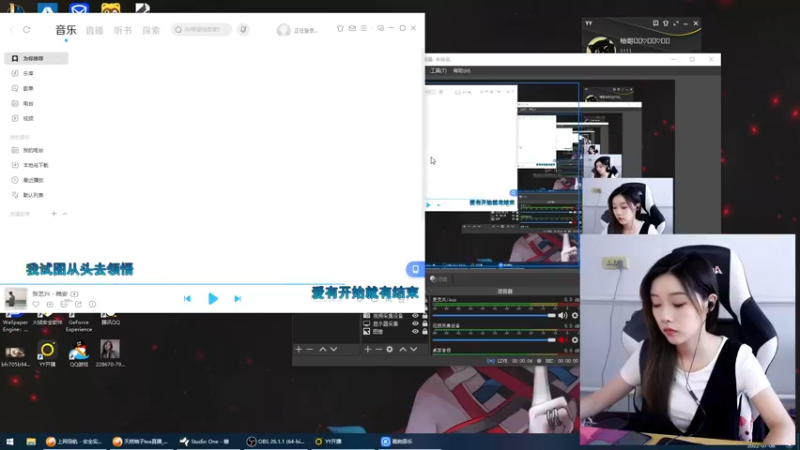This screenshot has height=450, width=800.
Task: Mute the 麦克风/Aux channel speaker icon
Action: pos(563,315)
